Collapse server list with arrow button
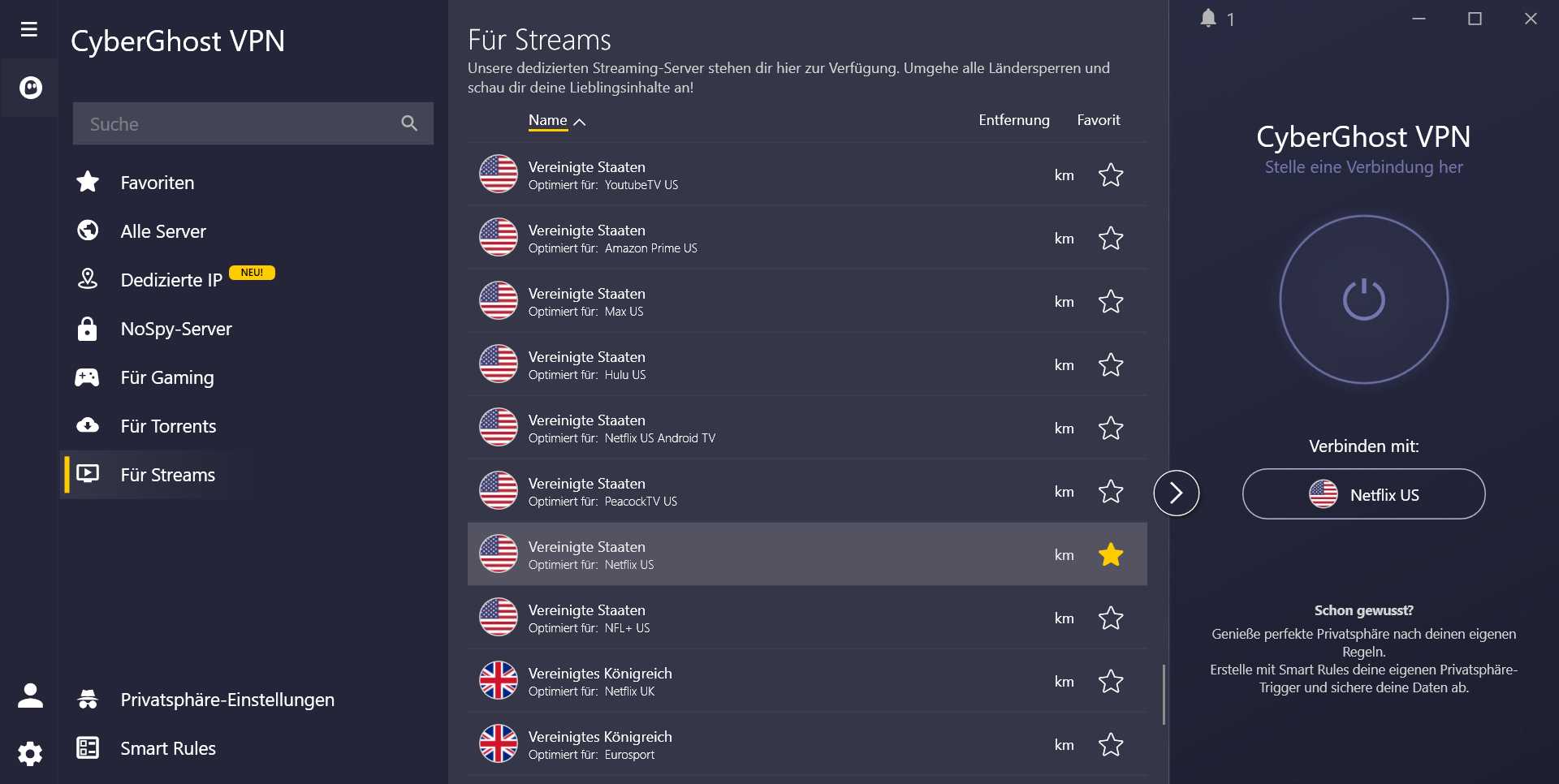The height and width of the screenshot is (784, 1559). (x=1176, y=493)
